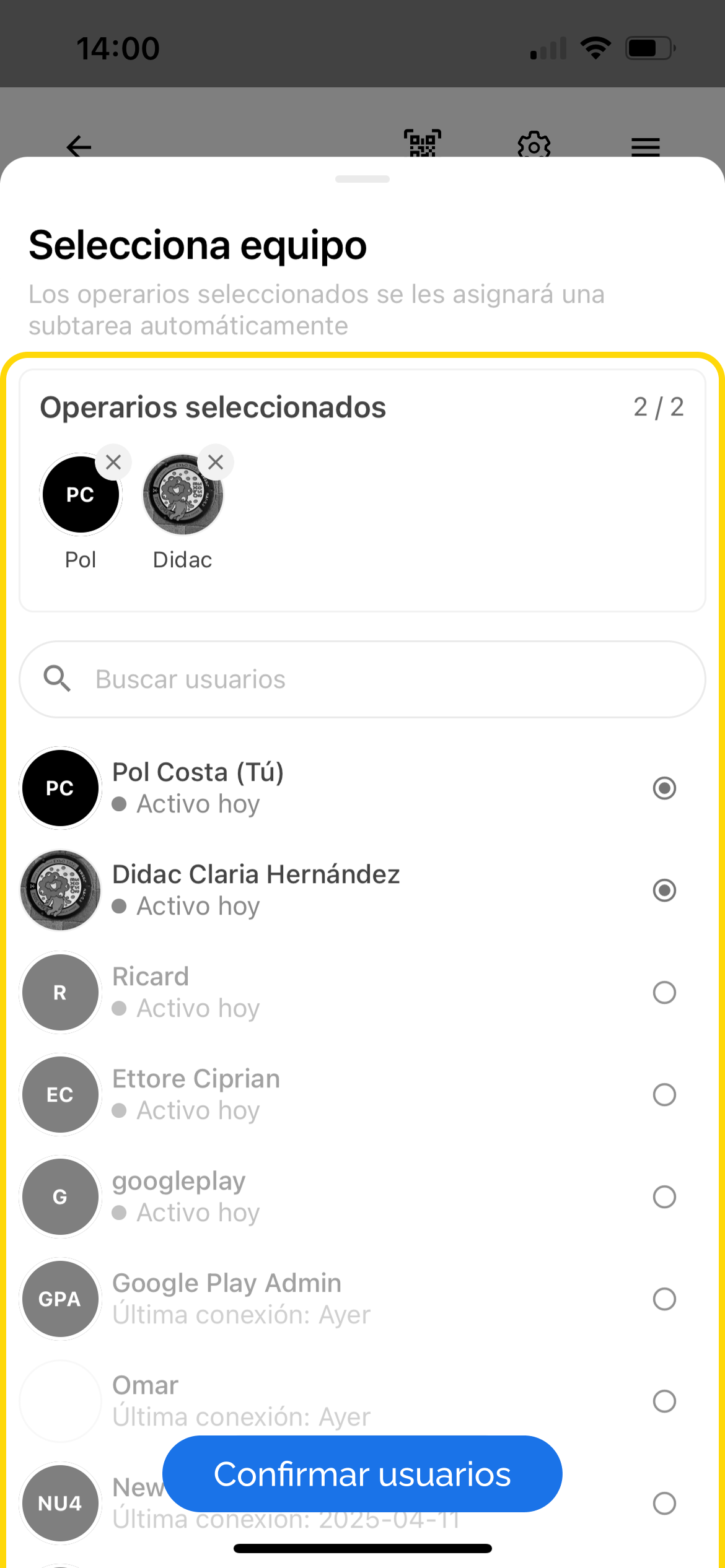This screenshot has height=1568, width=725.
Task: Select Google Play Admin radio button
Action: (664, 1299)
